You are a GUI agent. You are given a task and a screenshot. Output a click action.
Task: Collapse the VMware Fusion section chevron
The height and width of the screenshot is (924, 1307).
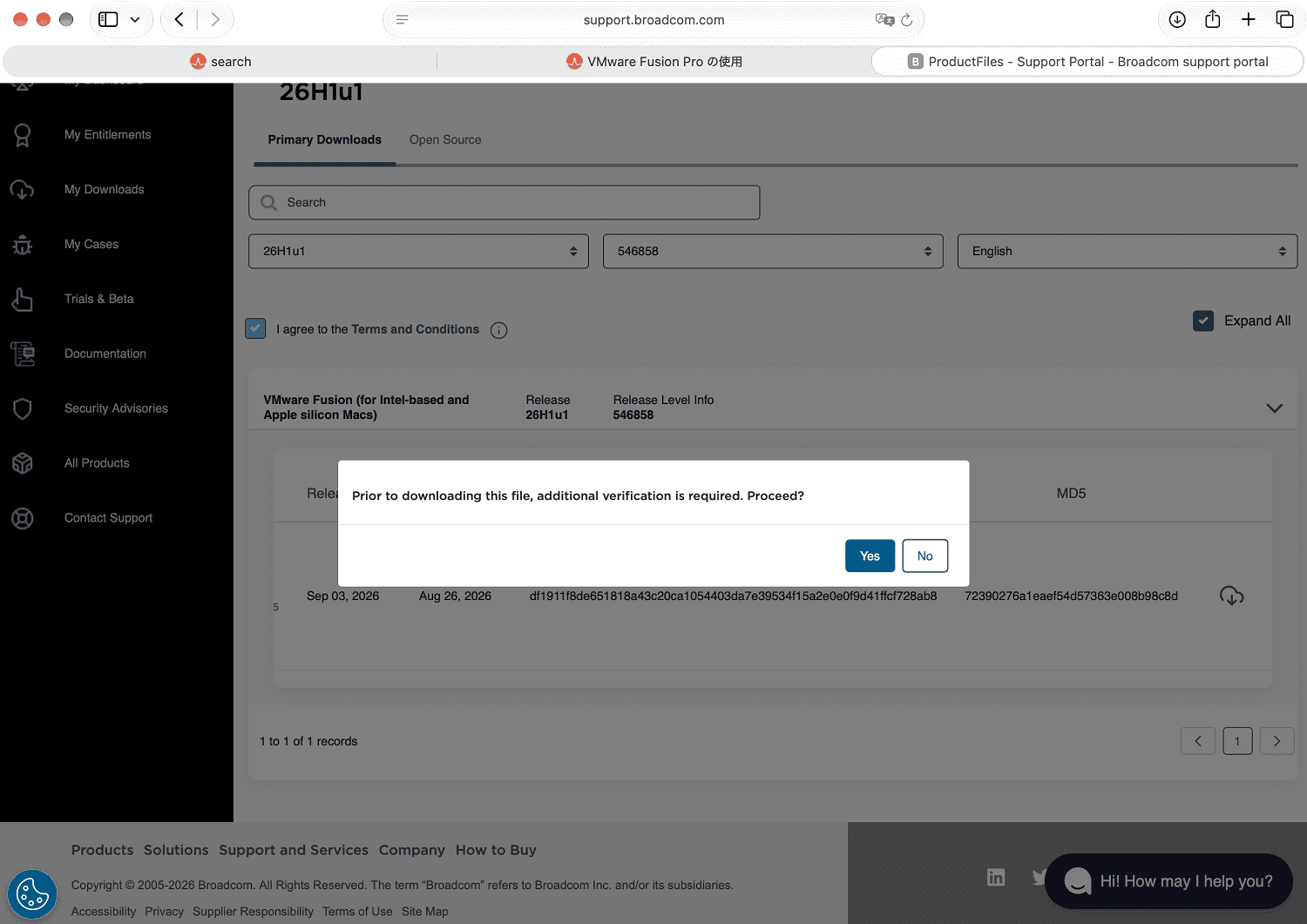point(1274,408)
